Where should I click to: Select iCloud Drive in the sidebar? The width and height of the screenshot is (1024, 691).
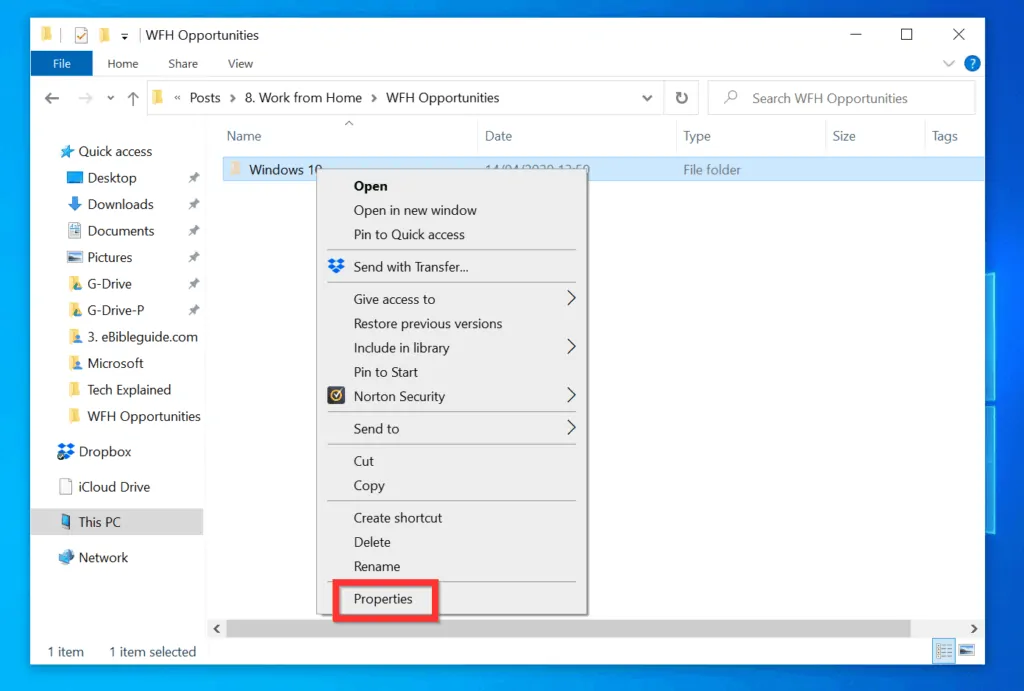click(113, 487)
